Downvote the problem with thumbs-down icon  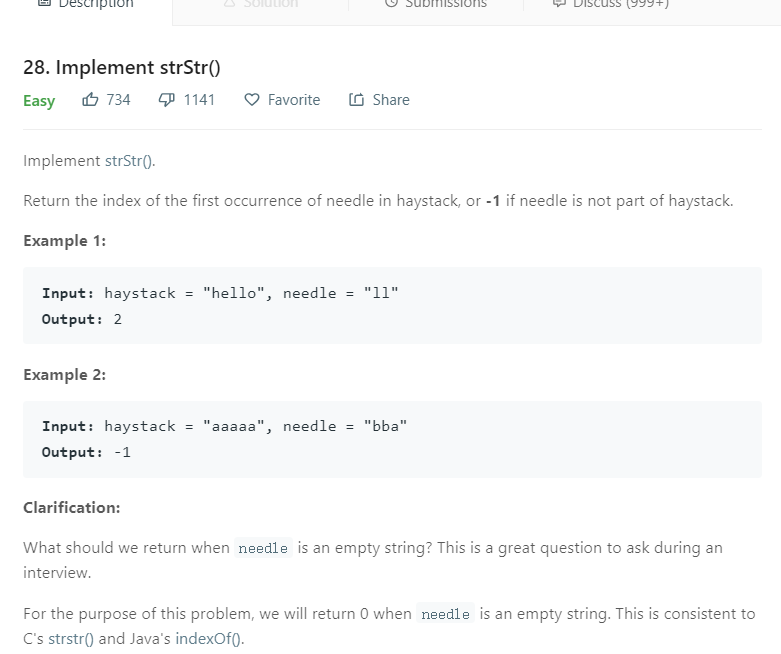pyautogui.click(x=166, y=100)
